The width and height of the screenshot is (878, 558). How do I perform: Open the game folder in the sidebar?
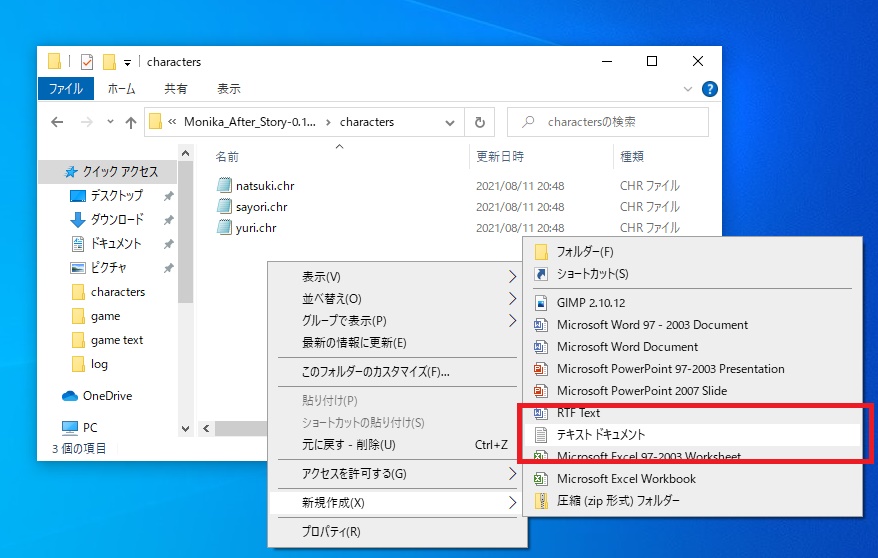105,316
